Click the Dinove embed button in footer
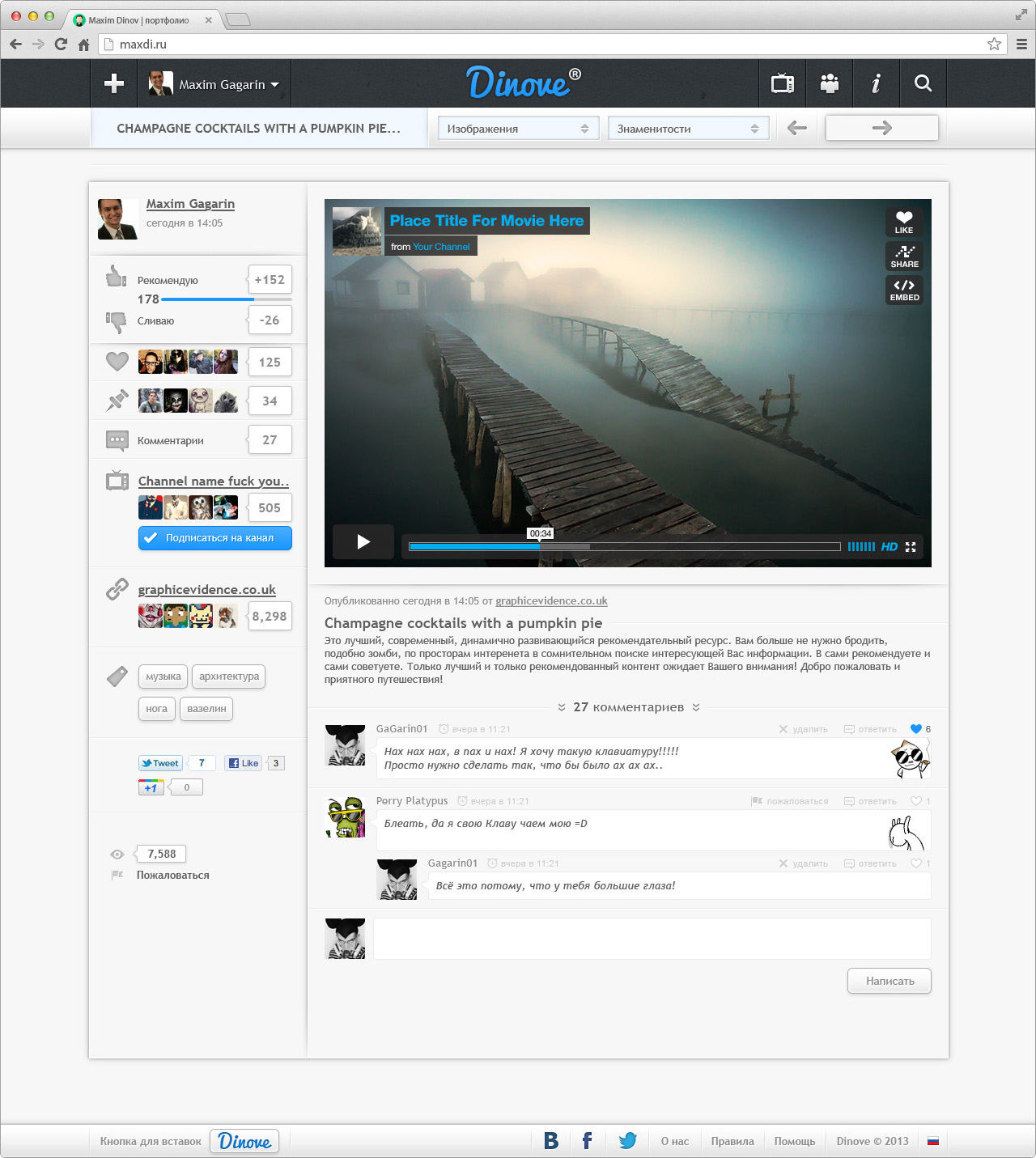Screen dimensions: 1036x1158 click(x=244, y=1141)
